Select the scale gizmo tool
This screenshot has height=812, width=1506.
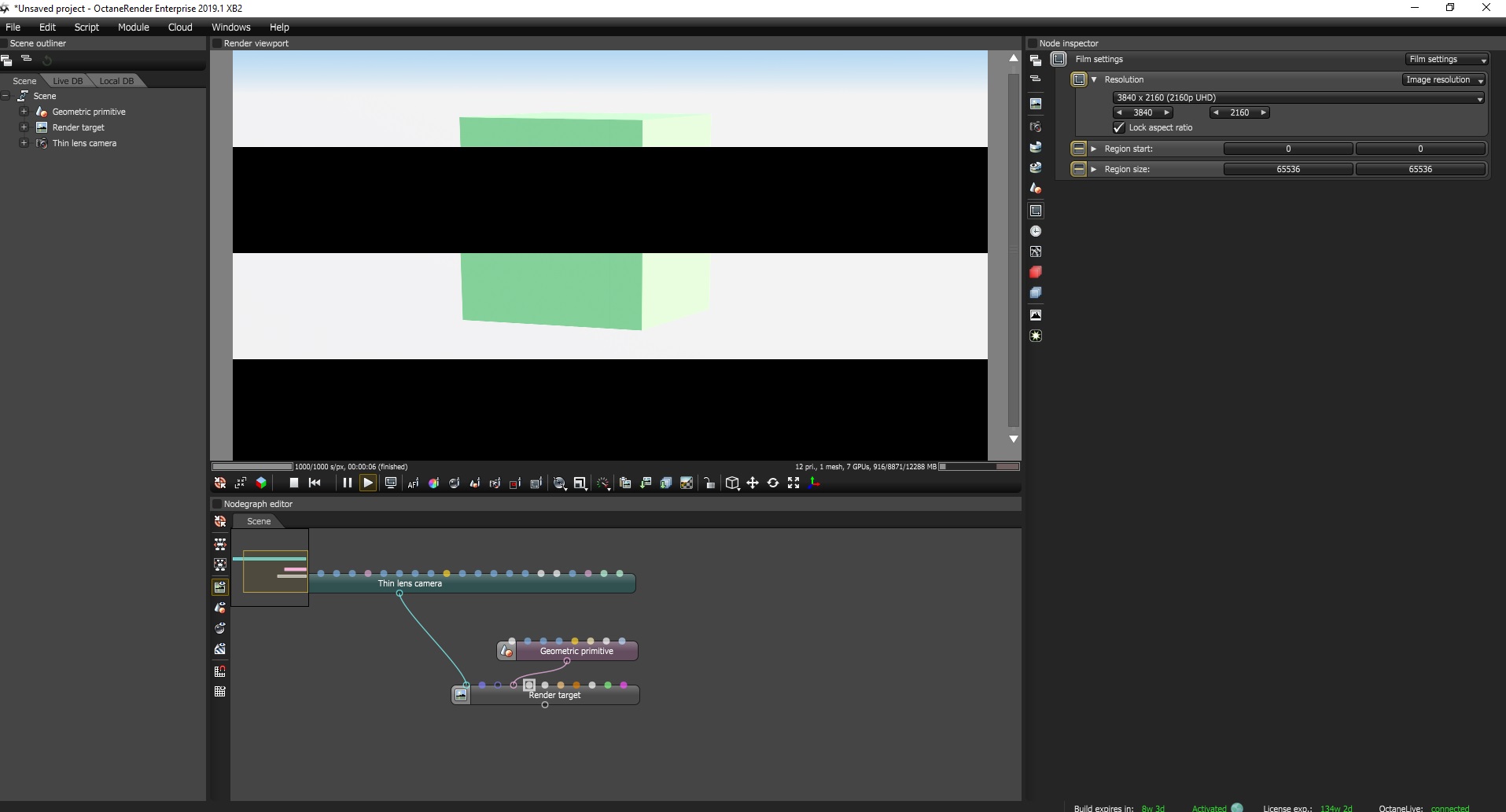click(794, 483)
